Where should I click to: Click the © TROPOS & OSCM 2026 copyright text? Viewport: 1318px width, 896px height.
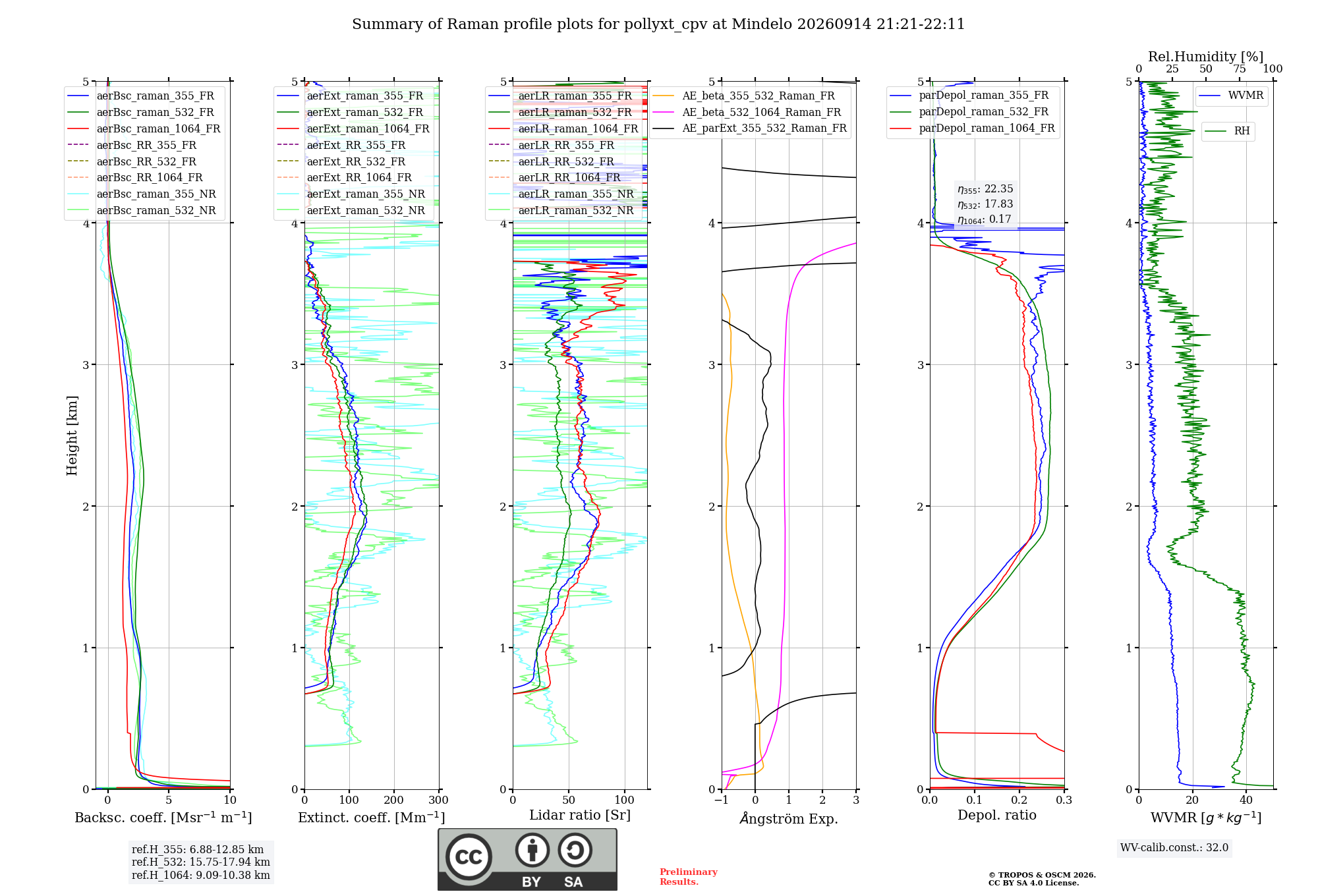[1042, 876]
